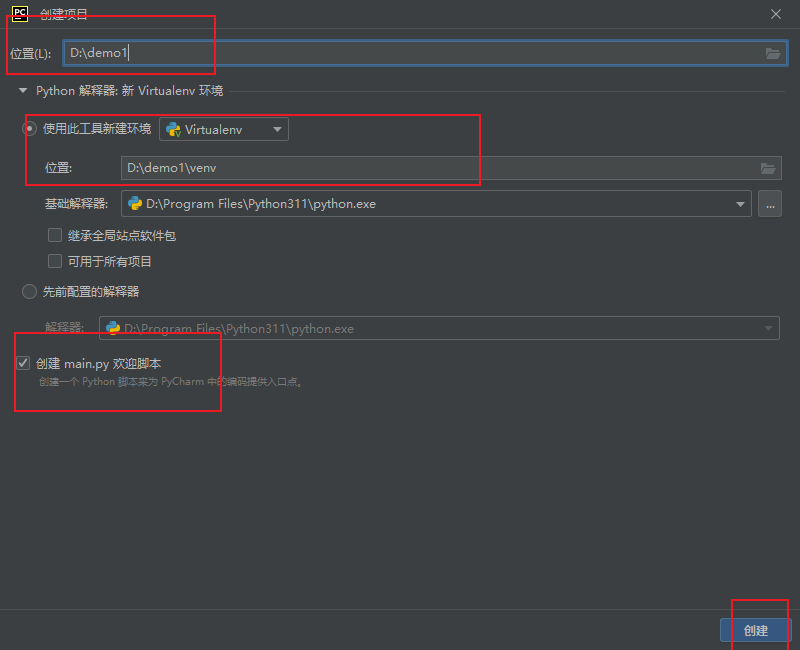Screen dimensions: 800x650
Task: Click the Virtualenv icon in the tool dropdown
Action: click(173, 130)
